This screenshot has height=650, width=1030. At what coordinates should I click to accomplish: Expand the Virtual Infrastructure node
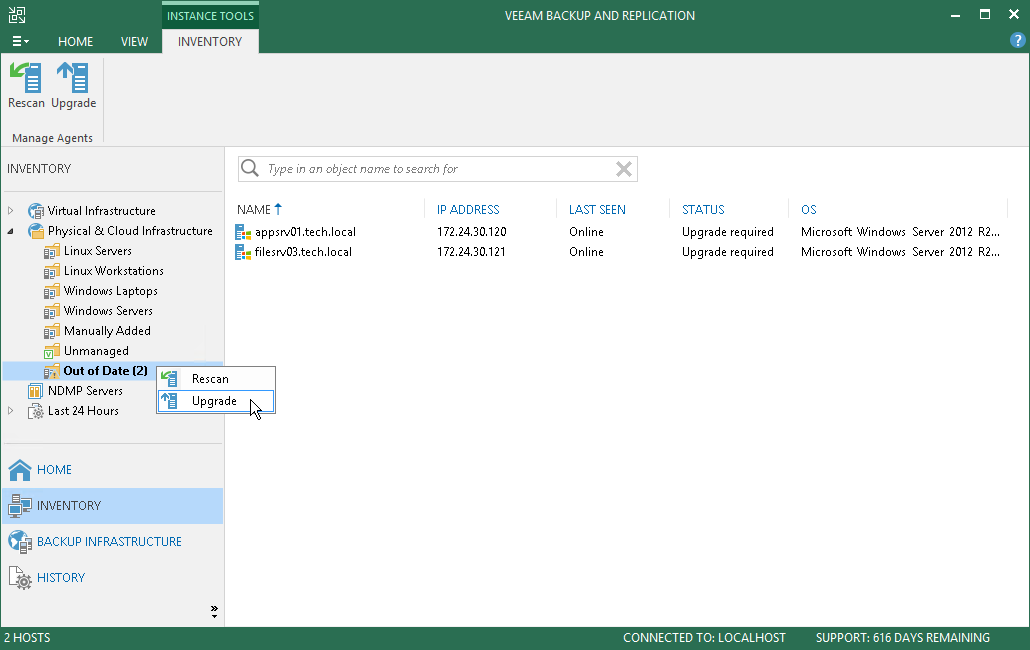(x=11, y=211)
